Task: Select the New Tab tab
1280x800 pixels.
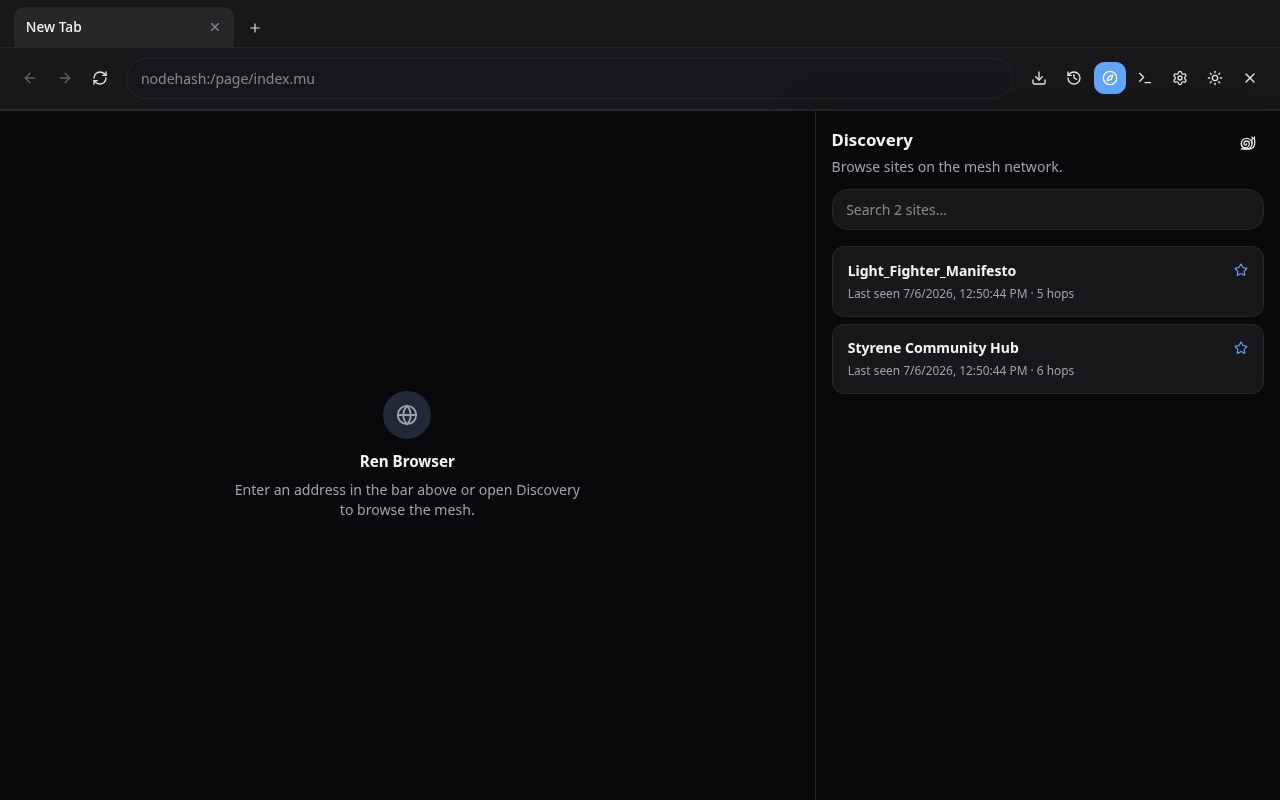Action: [x=124, y=27]
